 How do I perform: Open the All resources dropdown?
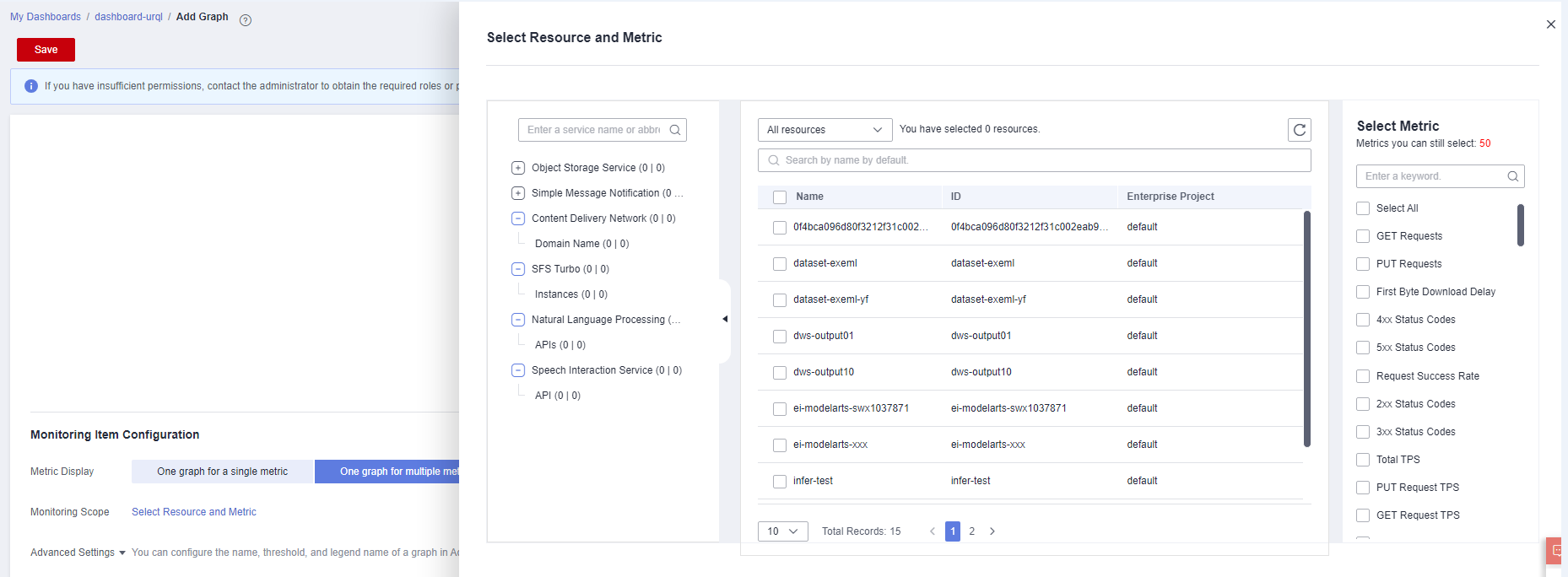(x=825, y=130)
